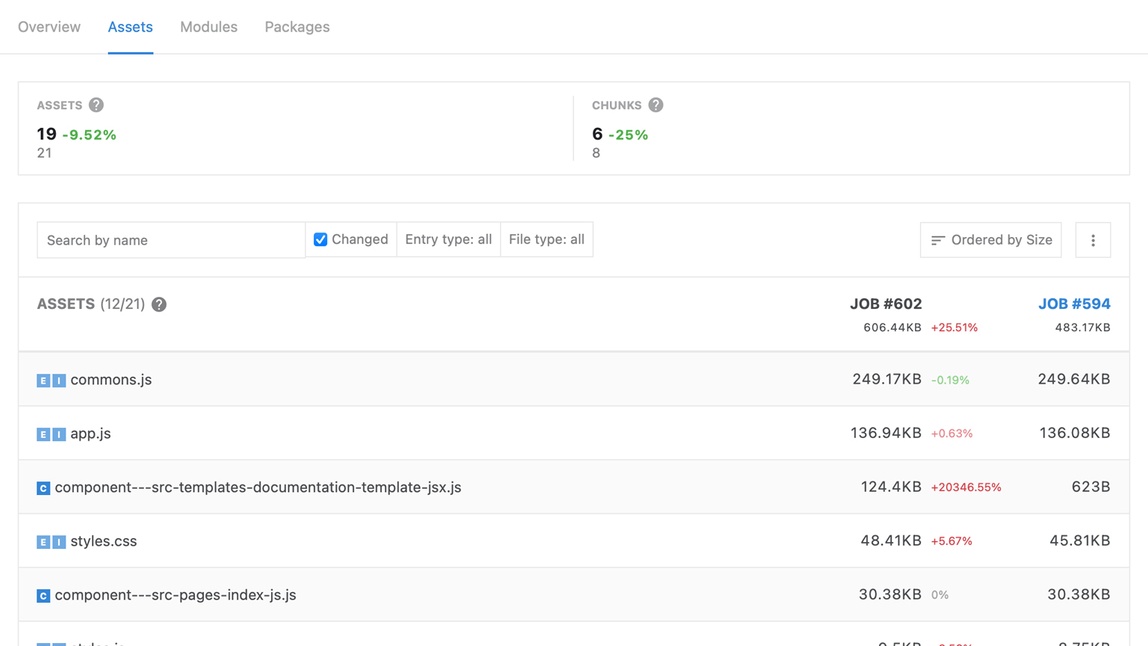Open the three-dot options menu
1148x646 pixels.
coord(1093,240)
